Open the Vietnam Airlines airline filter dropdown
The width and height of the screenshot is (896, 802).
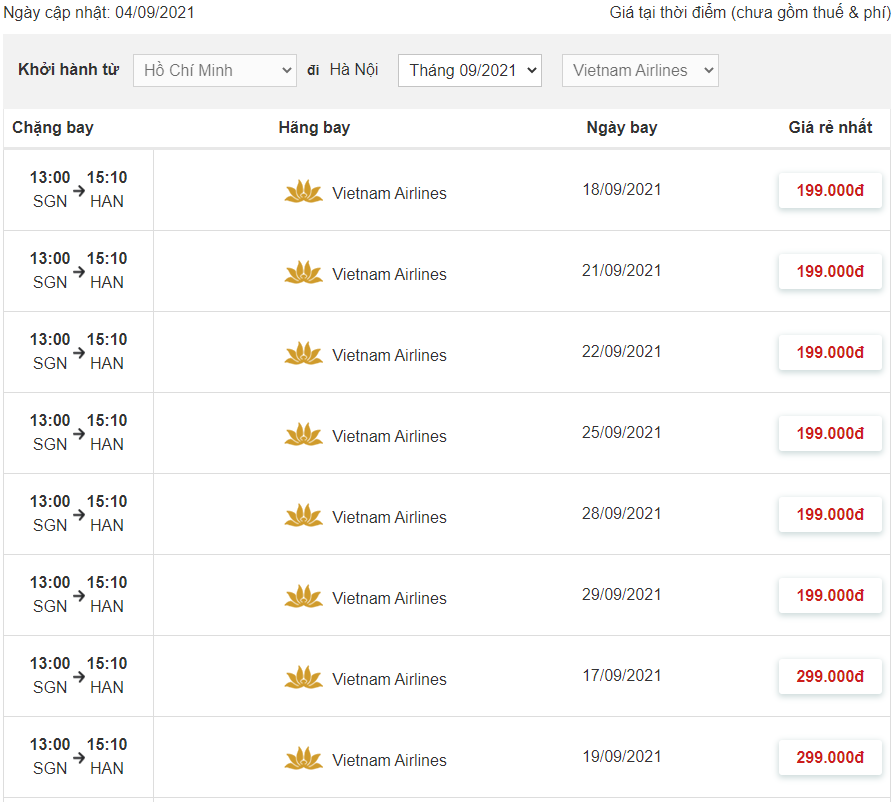(x=640, y=70)
